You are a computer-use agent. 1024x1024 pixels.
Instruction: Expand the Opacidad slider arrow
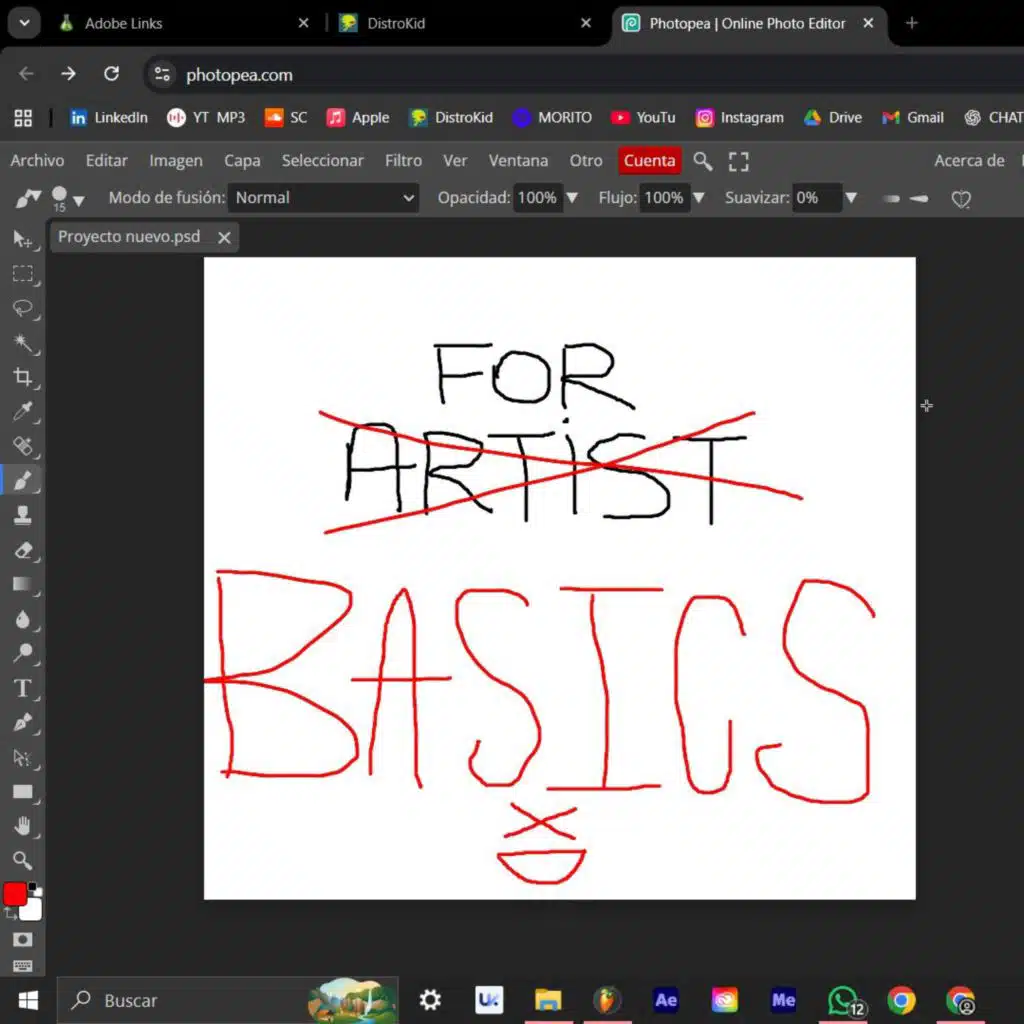coord(572,198)
